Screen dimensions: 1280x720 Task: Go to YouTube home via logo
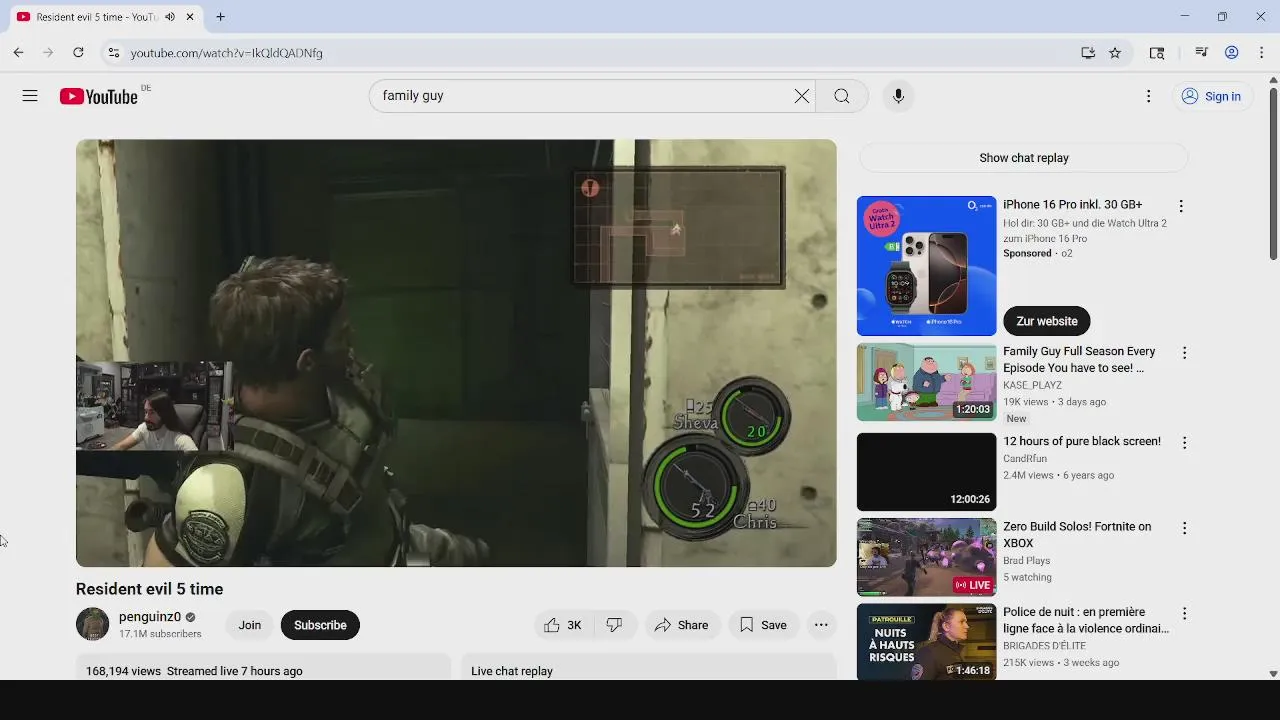[98, 96]
